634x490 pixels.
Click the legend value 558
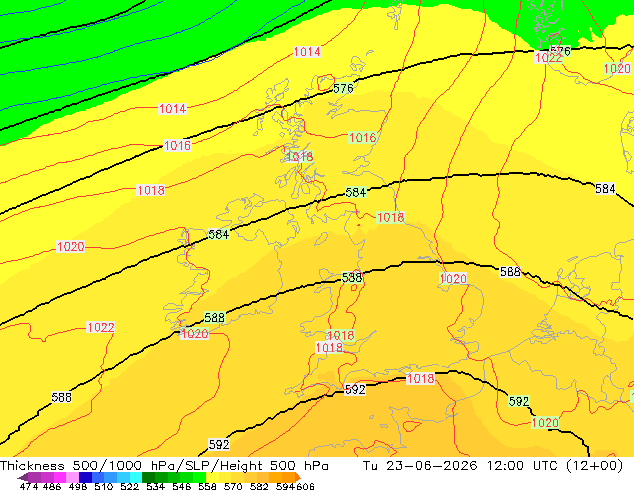[x=207, y=486]
